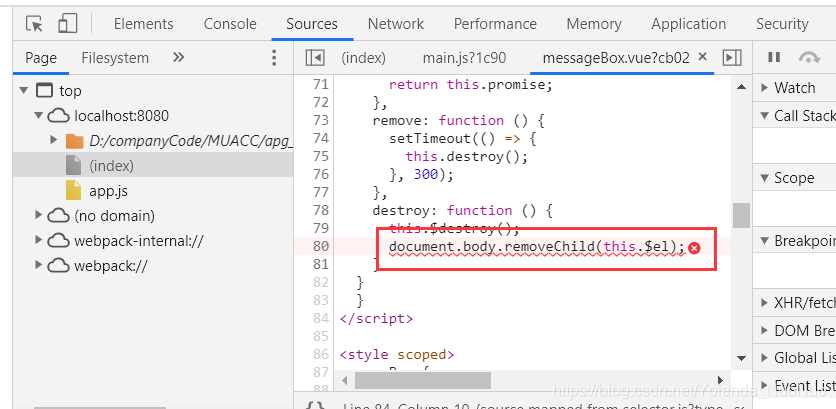Open the Console tab
The image size is (836, 409).
[x=230, y=24]
